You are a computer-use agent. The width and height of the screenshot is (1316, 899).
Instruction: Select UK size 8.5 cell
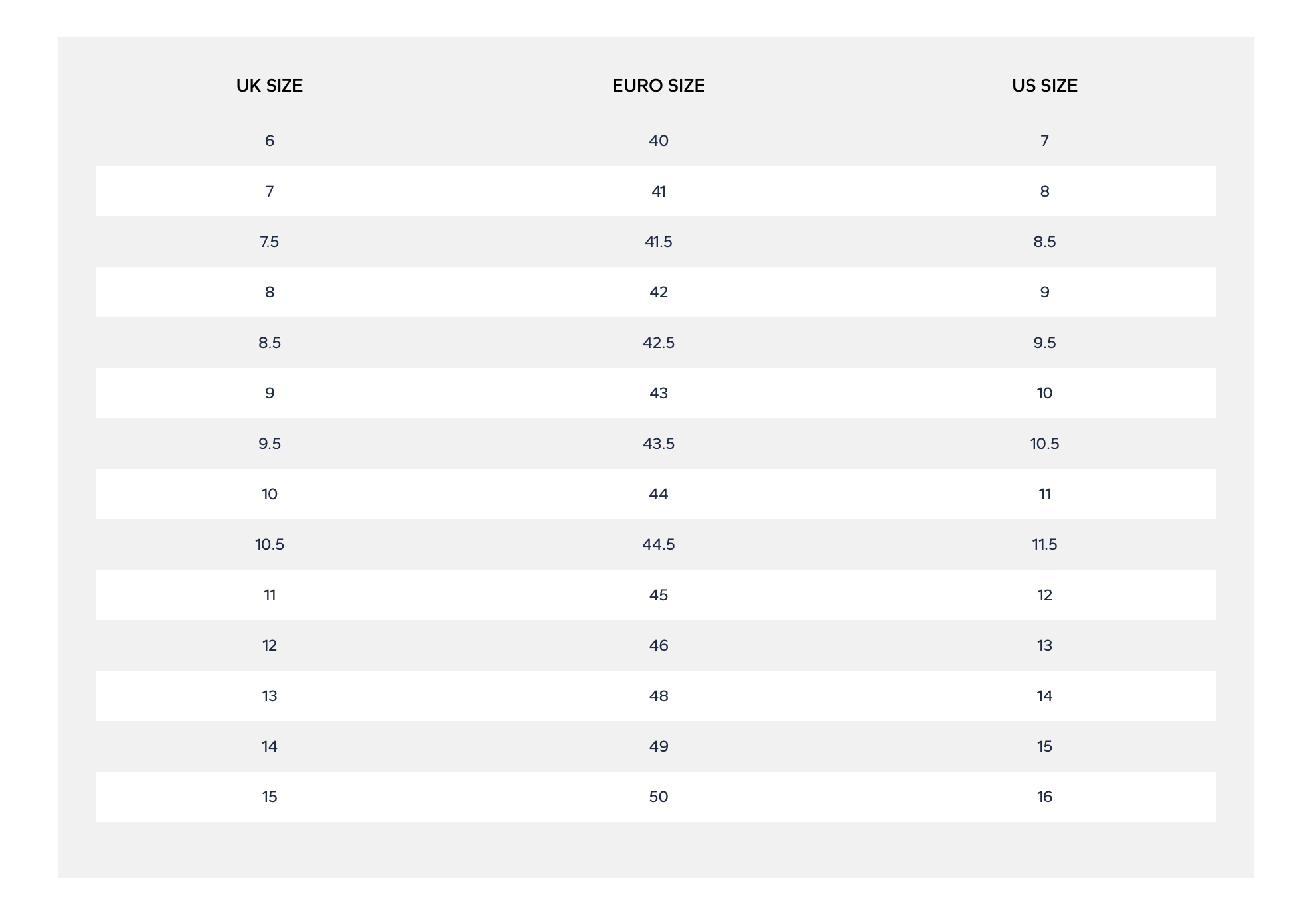click(x=270, y=343)
